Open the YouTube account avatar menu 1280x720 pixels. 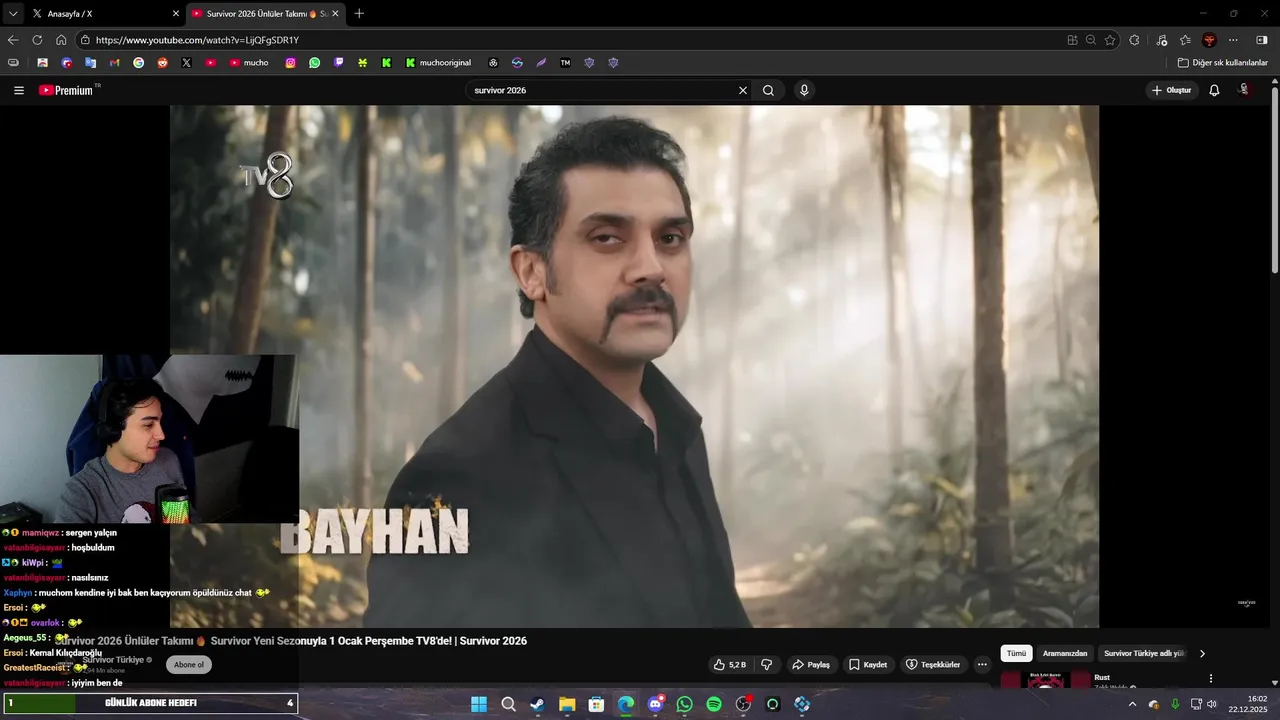point(1244,90)
